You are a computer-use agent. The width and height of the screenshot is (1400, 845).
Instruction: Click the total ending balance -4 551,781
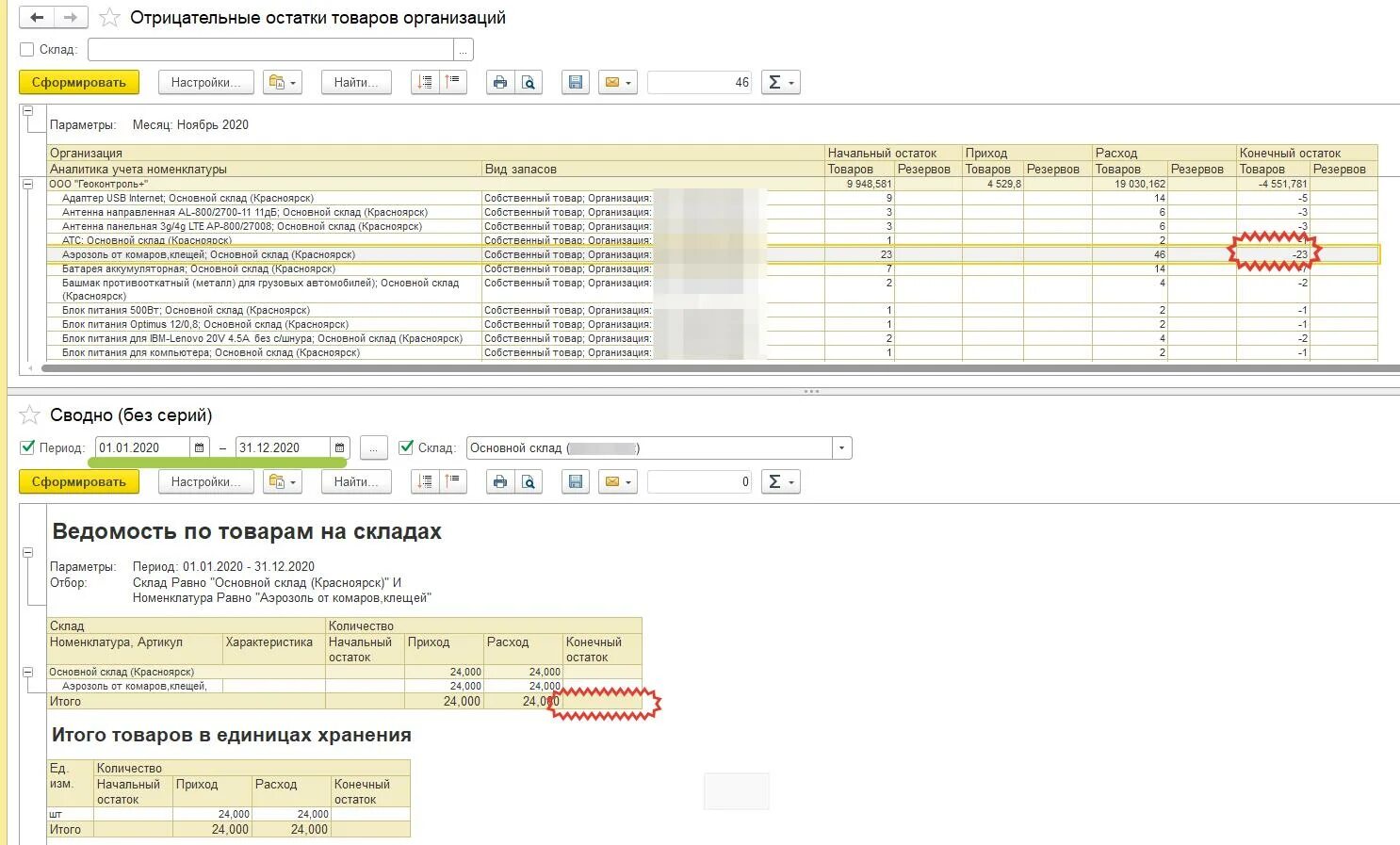pyautogui.click(x=1273, y=184)
